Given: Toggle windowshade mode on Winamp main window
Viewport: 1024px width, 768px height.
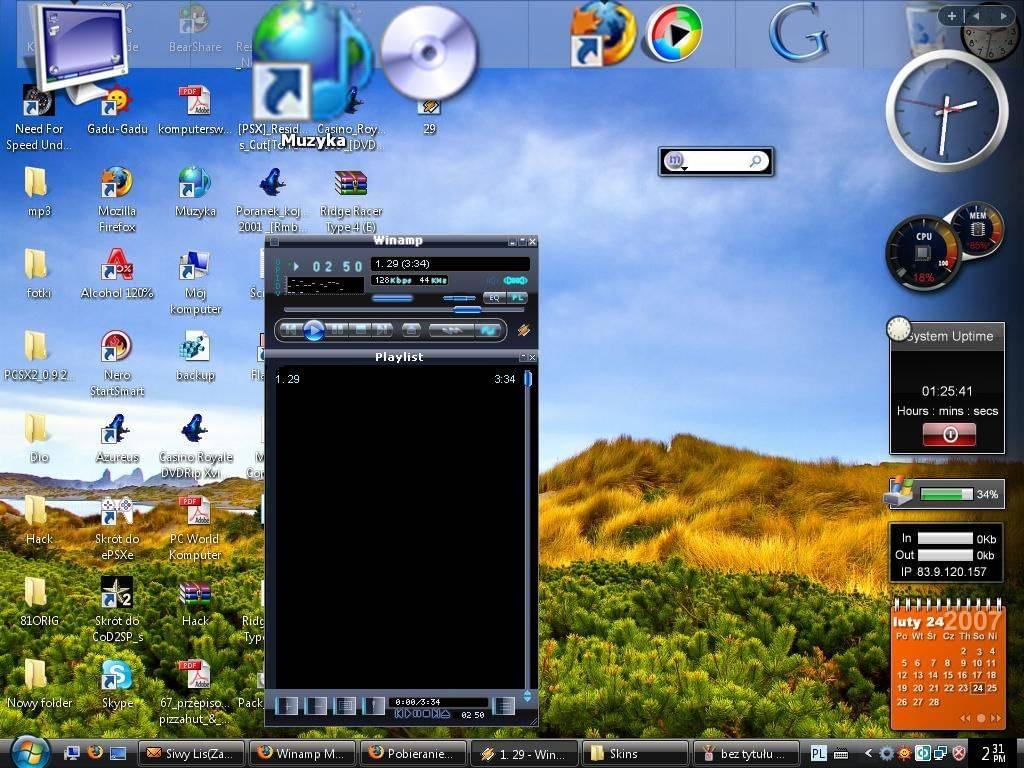Looking at the screenshot, I should [x=522, y=242].
